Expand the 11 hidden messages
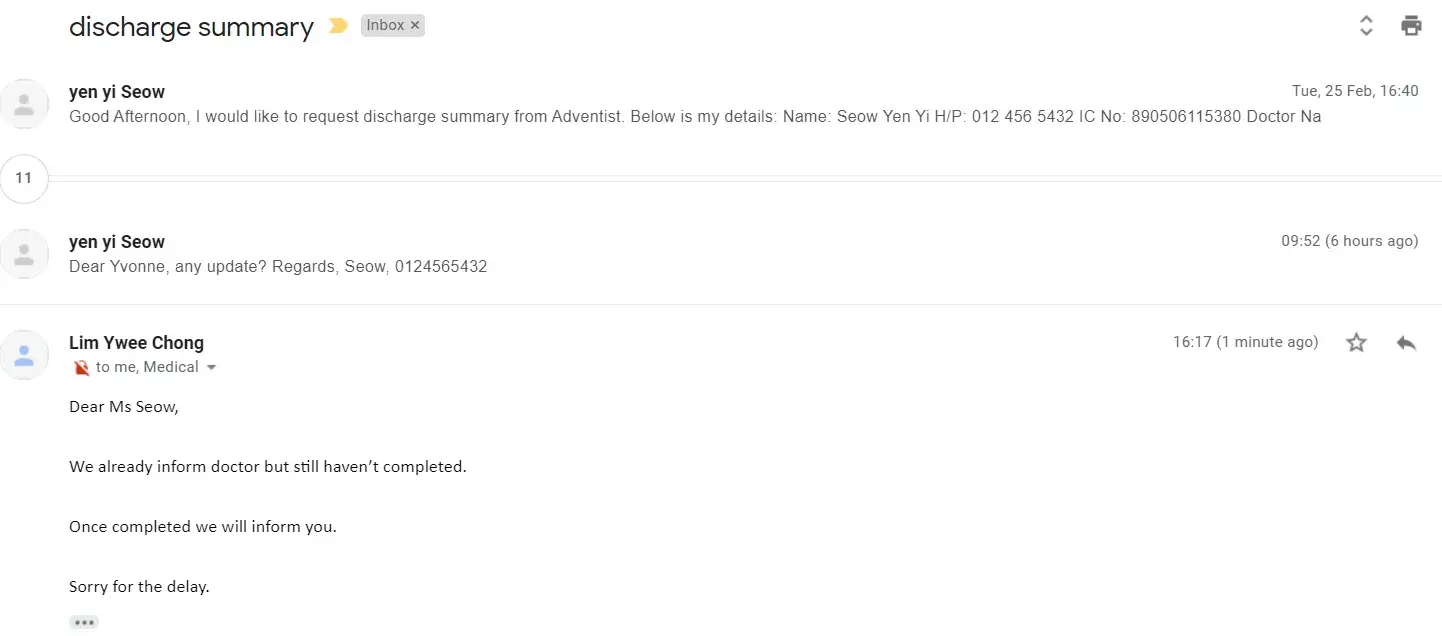The width and height of the screenshot is (1442, 636). click(24, 179)
